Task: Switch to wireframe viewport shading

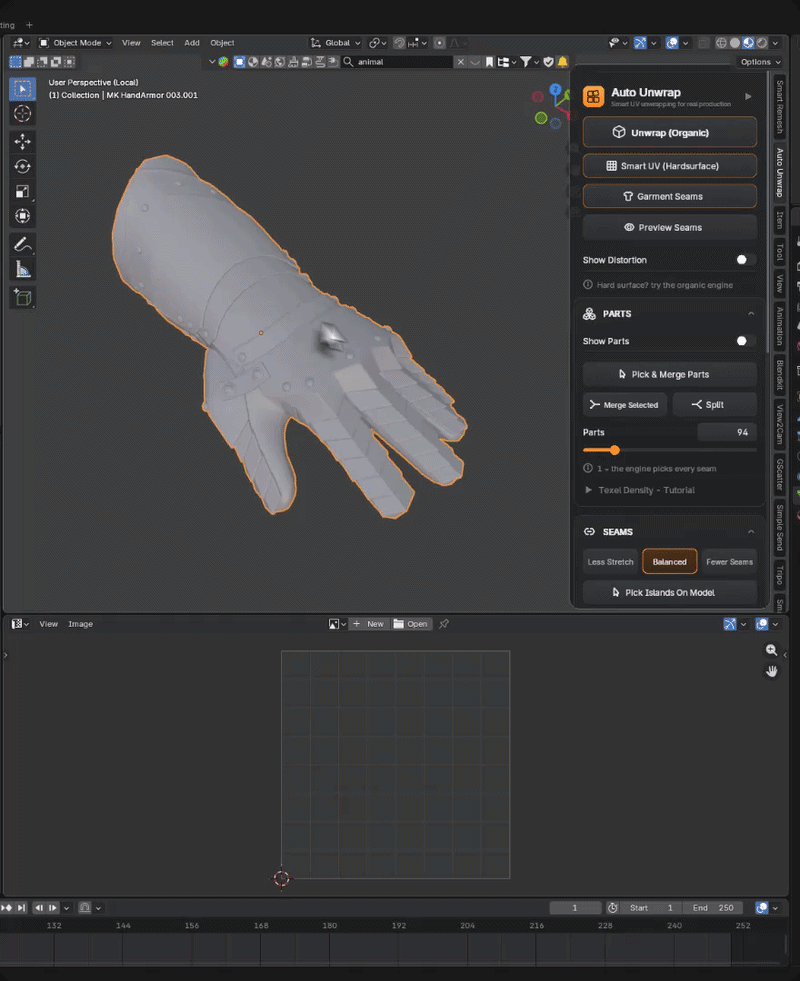Action: pos(721,43)
